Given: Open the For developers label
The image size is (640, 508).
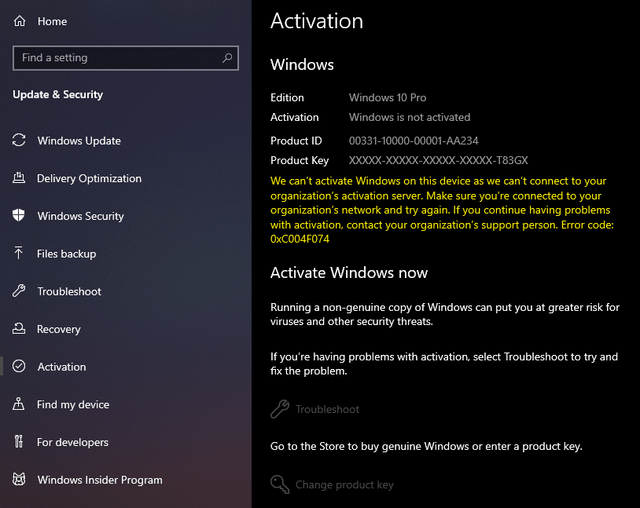Looking at the screenshot, I should click(x=73, y=442).
